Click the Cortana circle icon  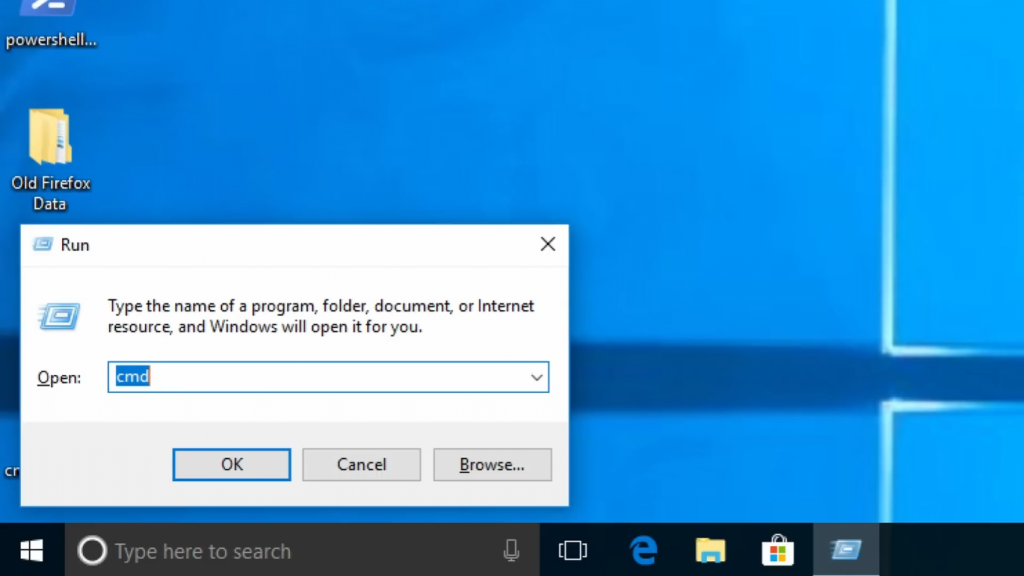click(92, 551)
